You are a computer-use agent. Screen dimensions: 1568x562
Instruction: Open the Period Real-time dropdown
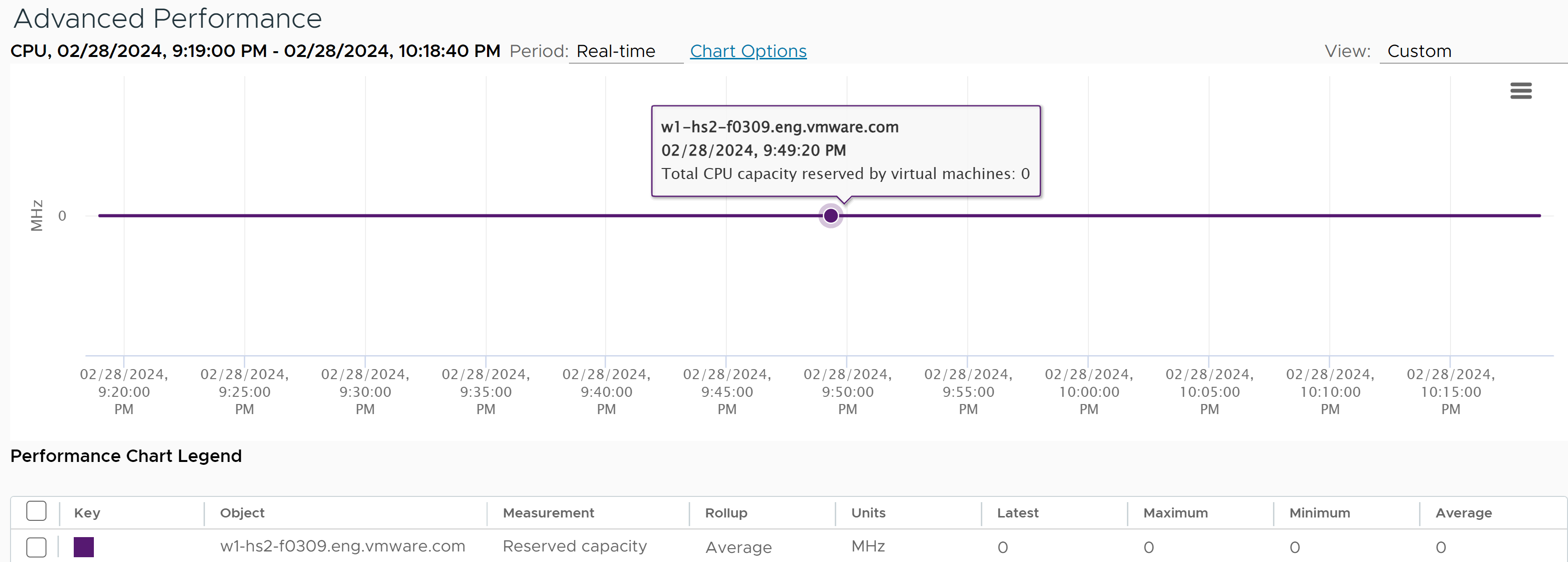coord(626,51)
